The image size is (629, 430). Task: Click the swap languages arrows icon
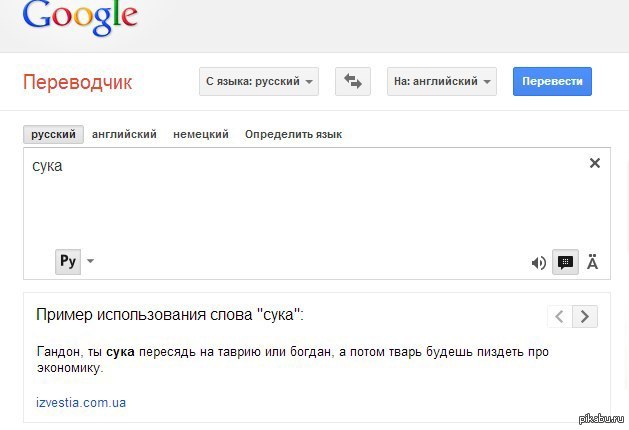[352, 81]
